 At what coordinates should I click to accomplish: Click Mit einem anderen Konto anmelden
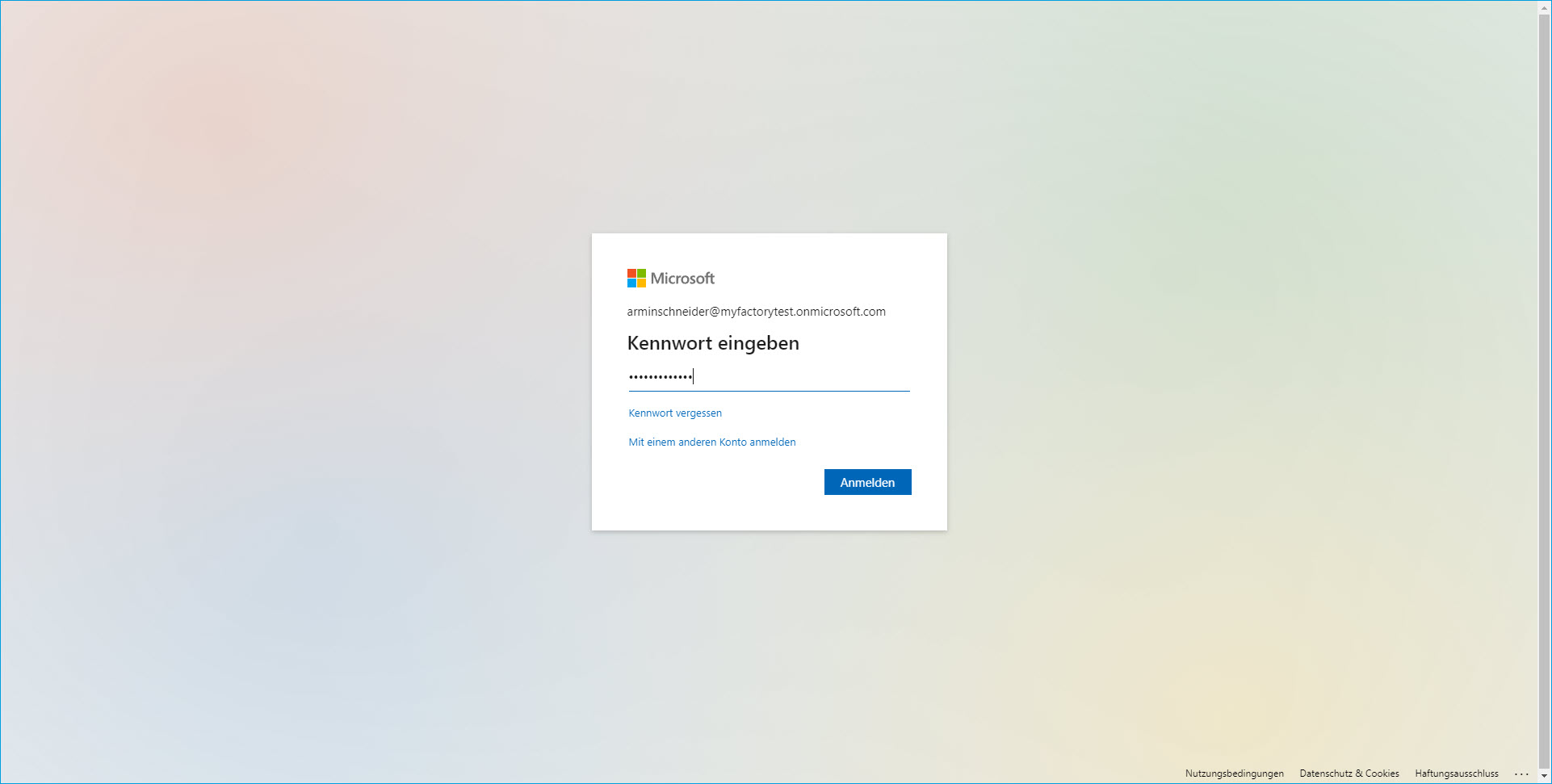712,442
